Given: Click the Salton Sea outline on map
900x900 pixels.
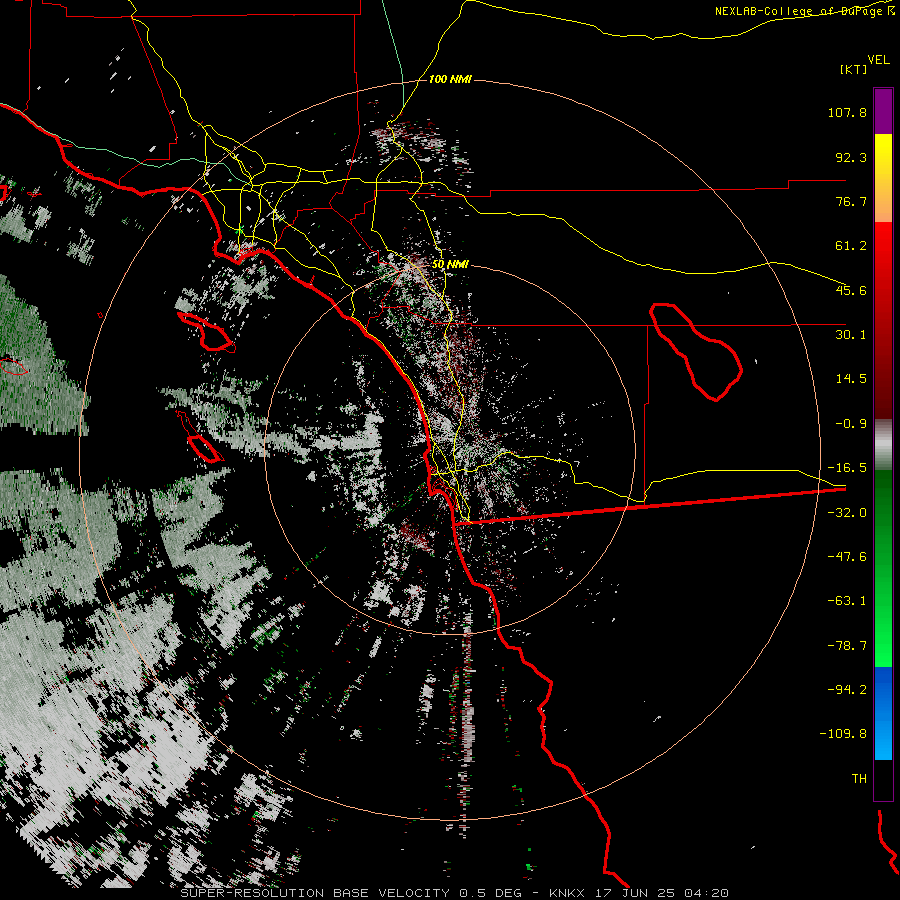Looking at the screenshot, I should [x=696, y=351].
